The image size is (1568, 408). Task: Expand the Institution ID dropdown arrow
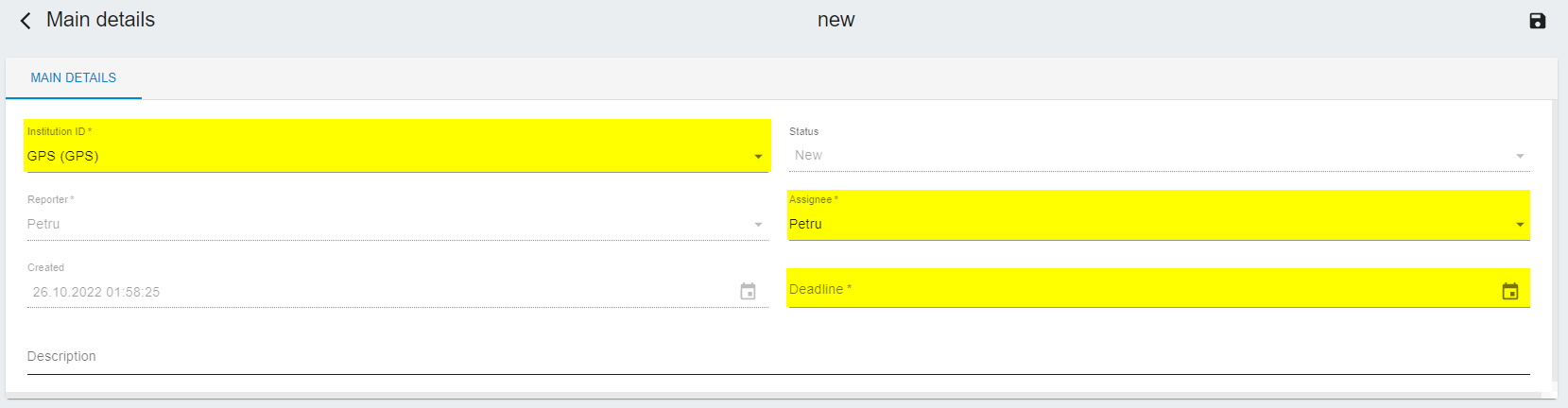click(758, 157)
